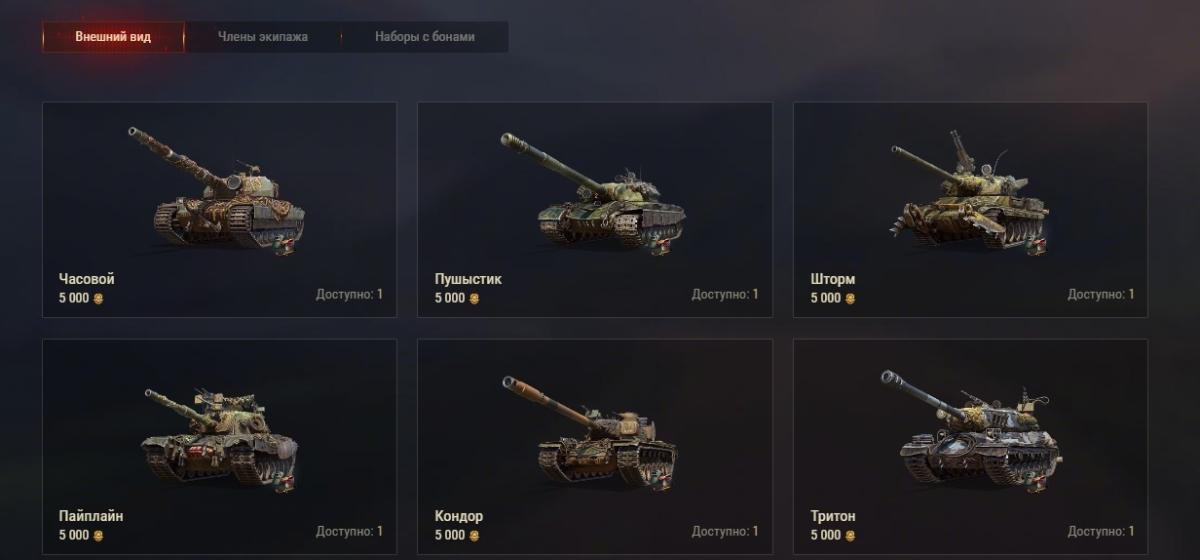
Task: Switch to the Внешний вид tab
Action: pos(113,37)
